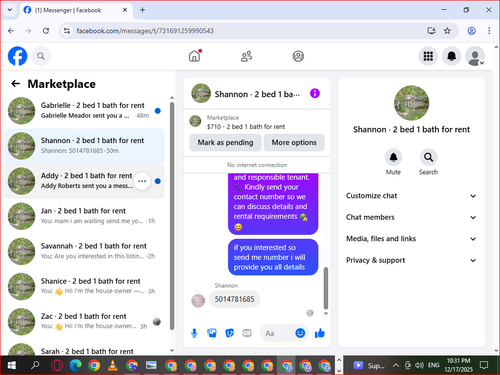Click the Search conversation magnifier icon
500x375 pixels.
(428, 157)
